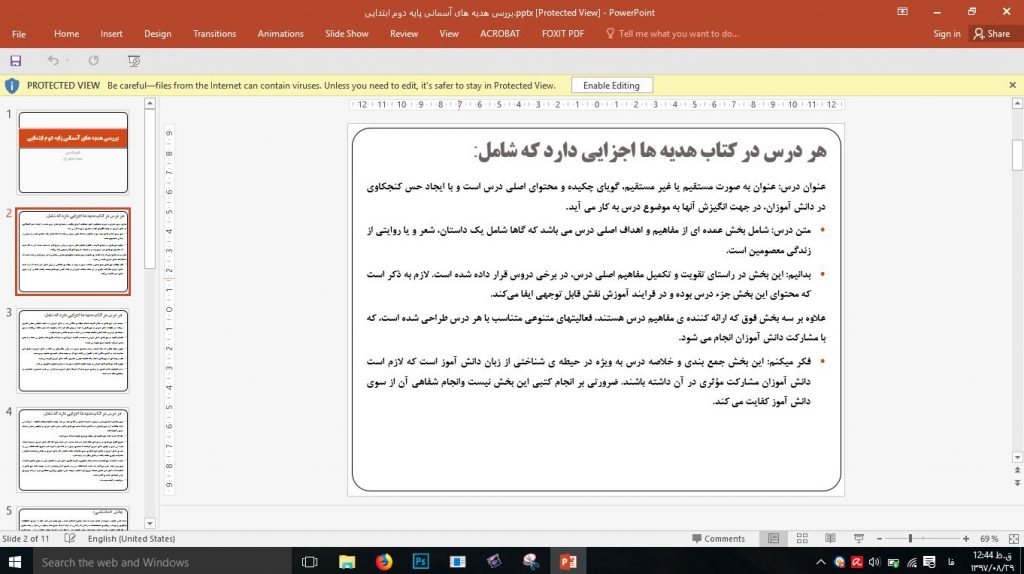Click the Save icon in quick access toolbar

point(16,61)
